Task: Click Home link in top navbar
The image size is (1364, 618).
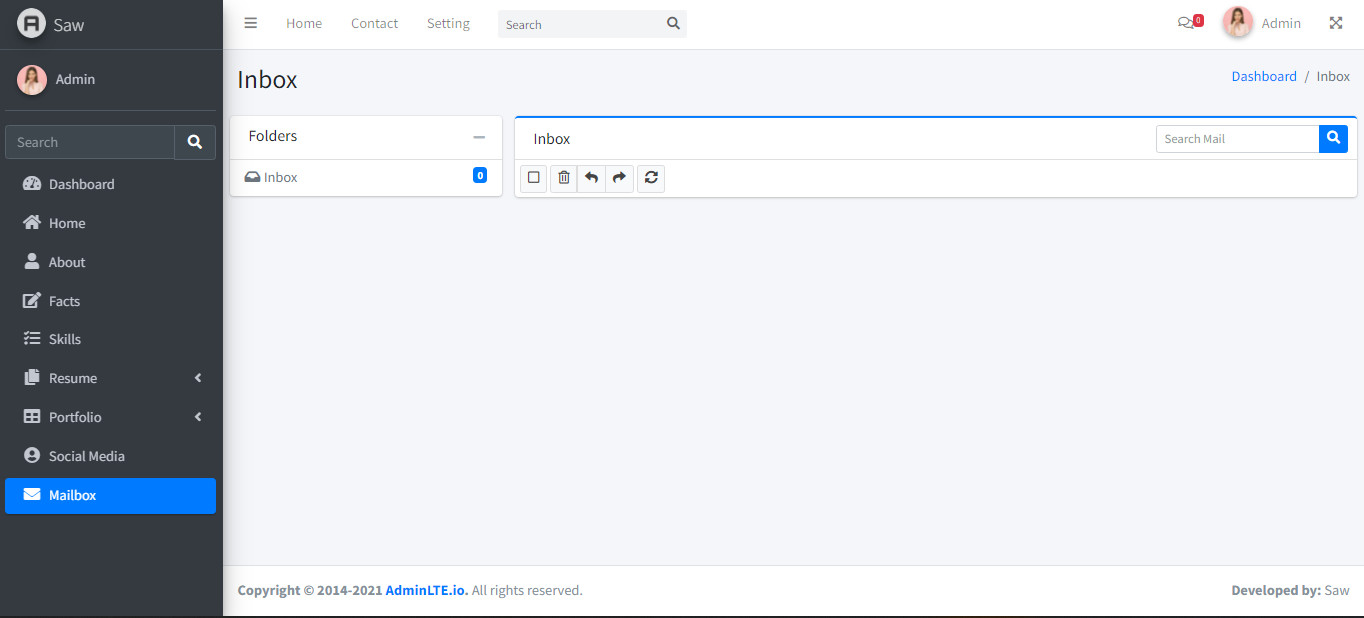Action: click(304, 23)
